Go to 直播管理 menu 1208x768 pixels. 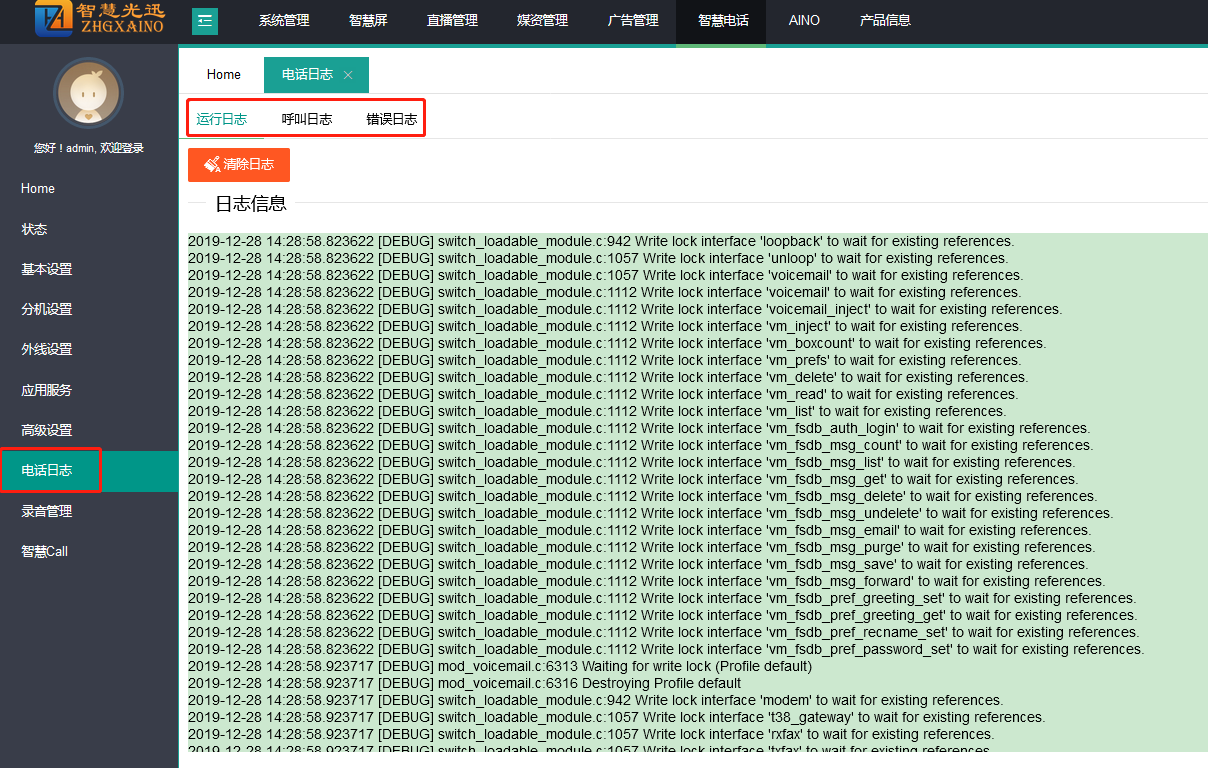[452, 21]
